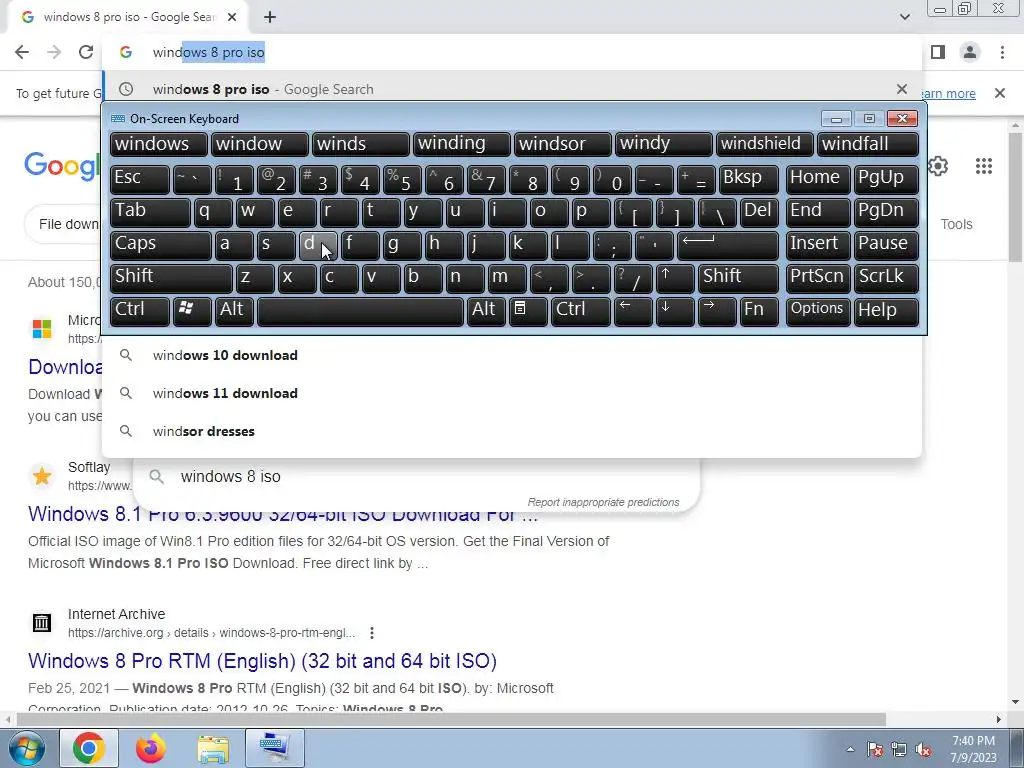This screenshot has width=1024, height=768.
Task: Tap the Tab key on the on-screen keyboard
Action: click(150, 212)
